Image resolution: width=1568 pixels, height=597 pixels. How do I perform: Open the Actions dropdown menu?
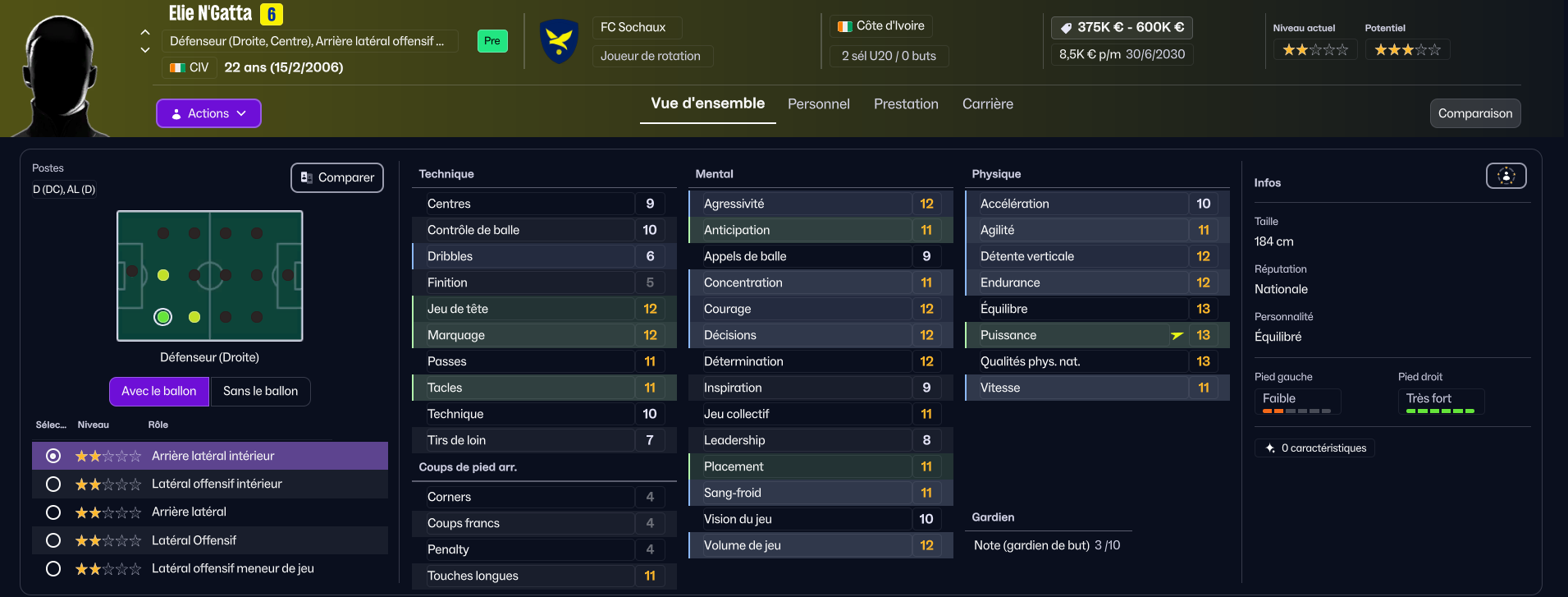click(x=208, y=113)
